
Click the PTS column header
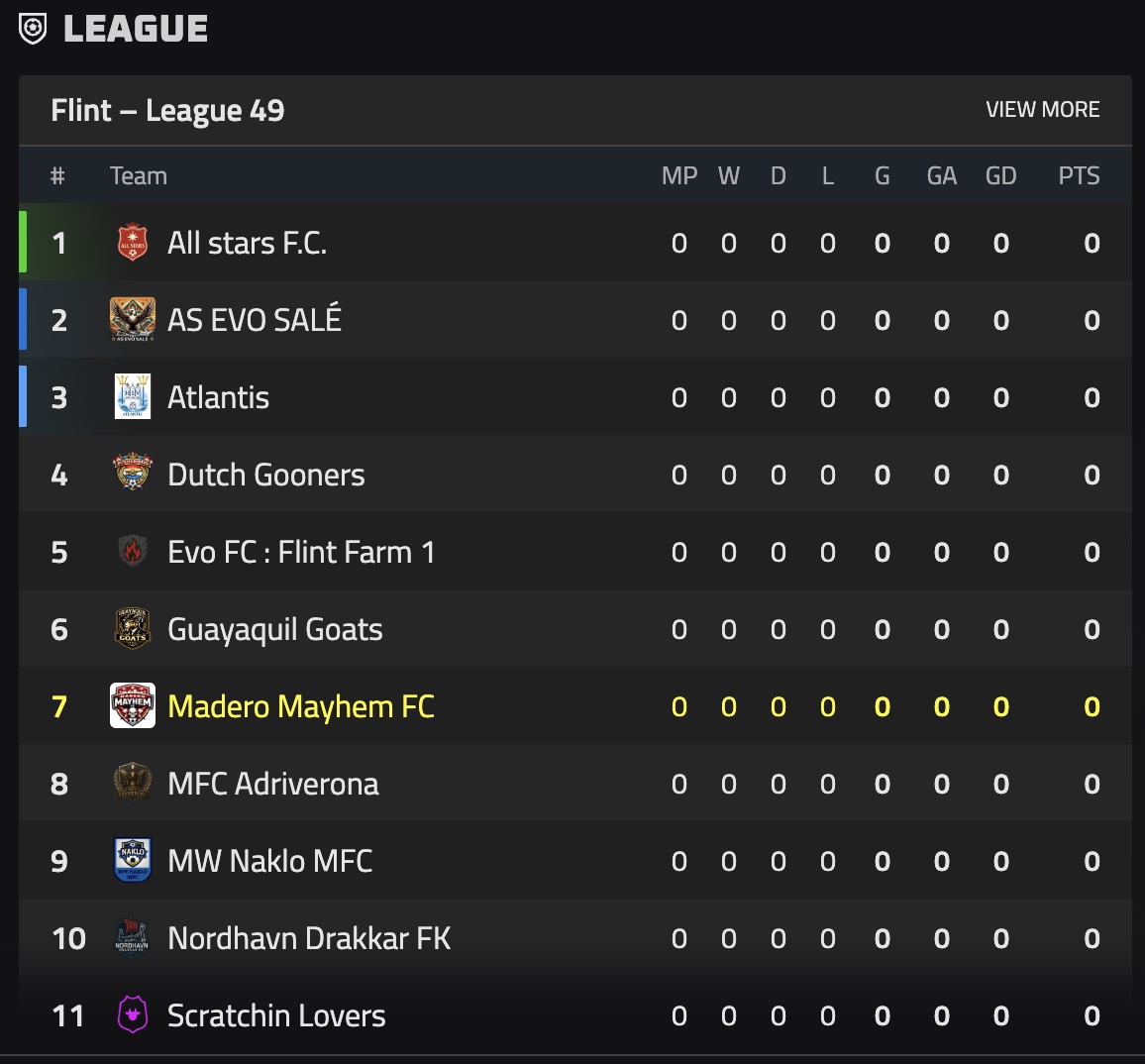pyautogui.click(x=1079, y=176)
